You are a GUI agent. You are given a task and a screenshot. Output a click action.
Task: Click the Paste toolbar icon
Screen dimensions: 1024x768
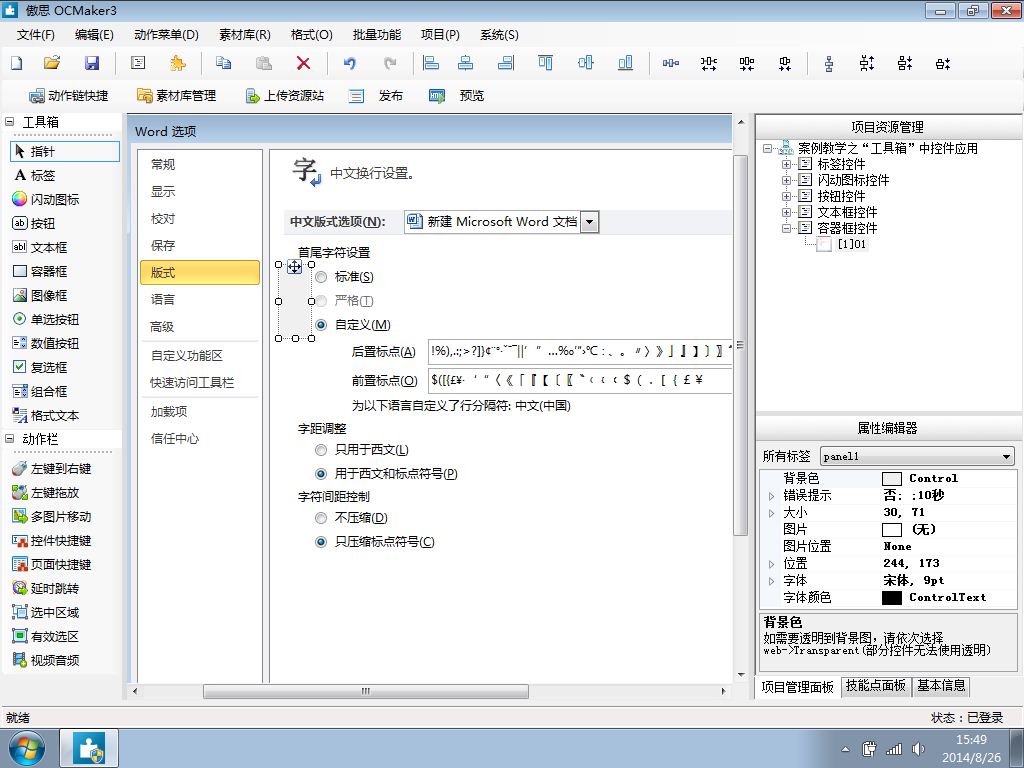click(x=264, y=63)
